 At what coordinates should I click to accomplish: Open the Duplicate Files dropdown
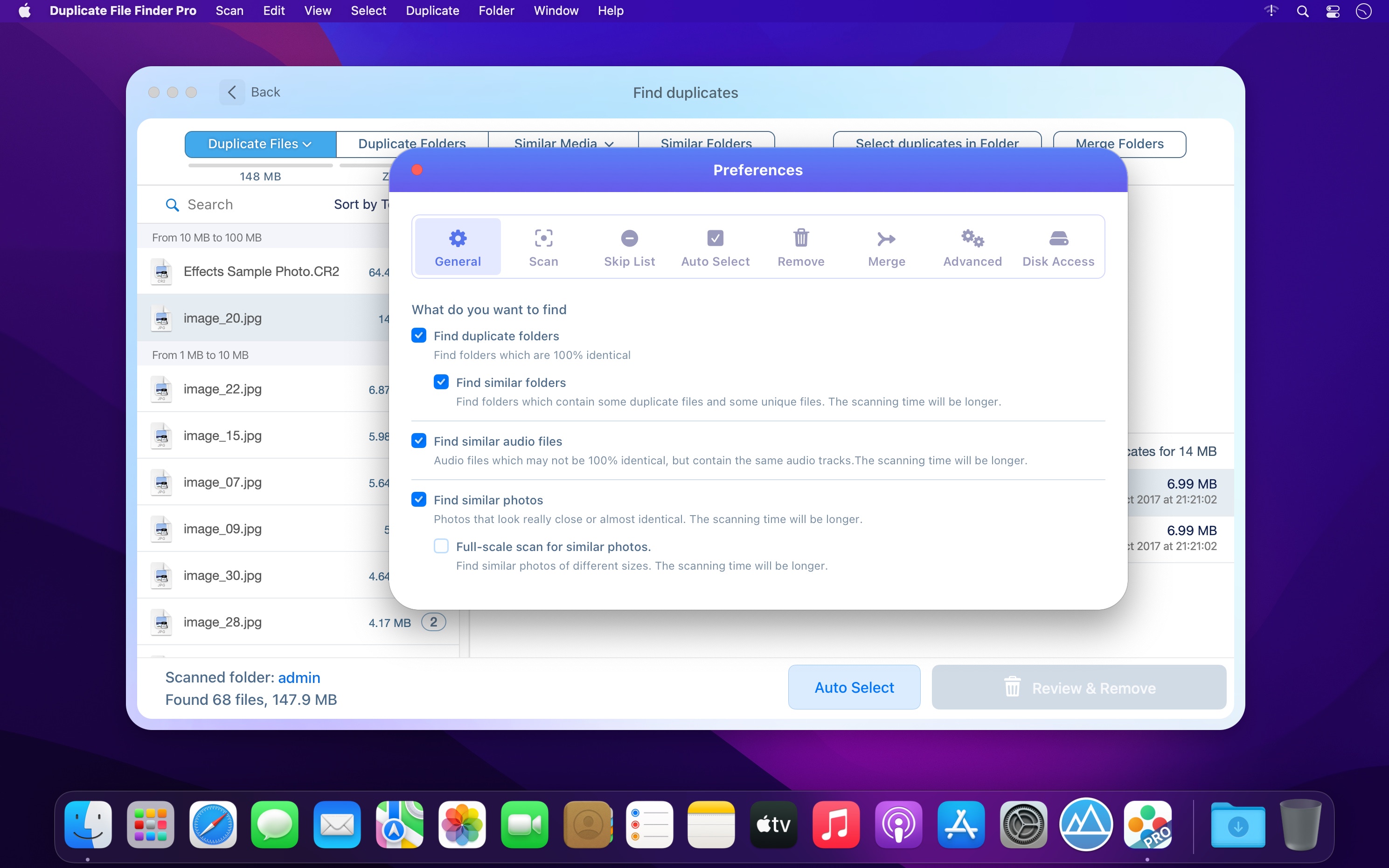click(x=259, y=144)
